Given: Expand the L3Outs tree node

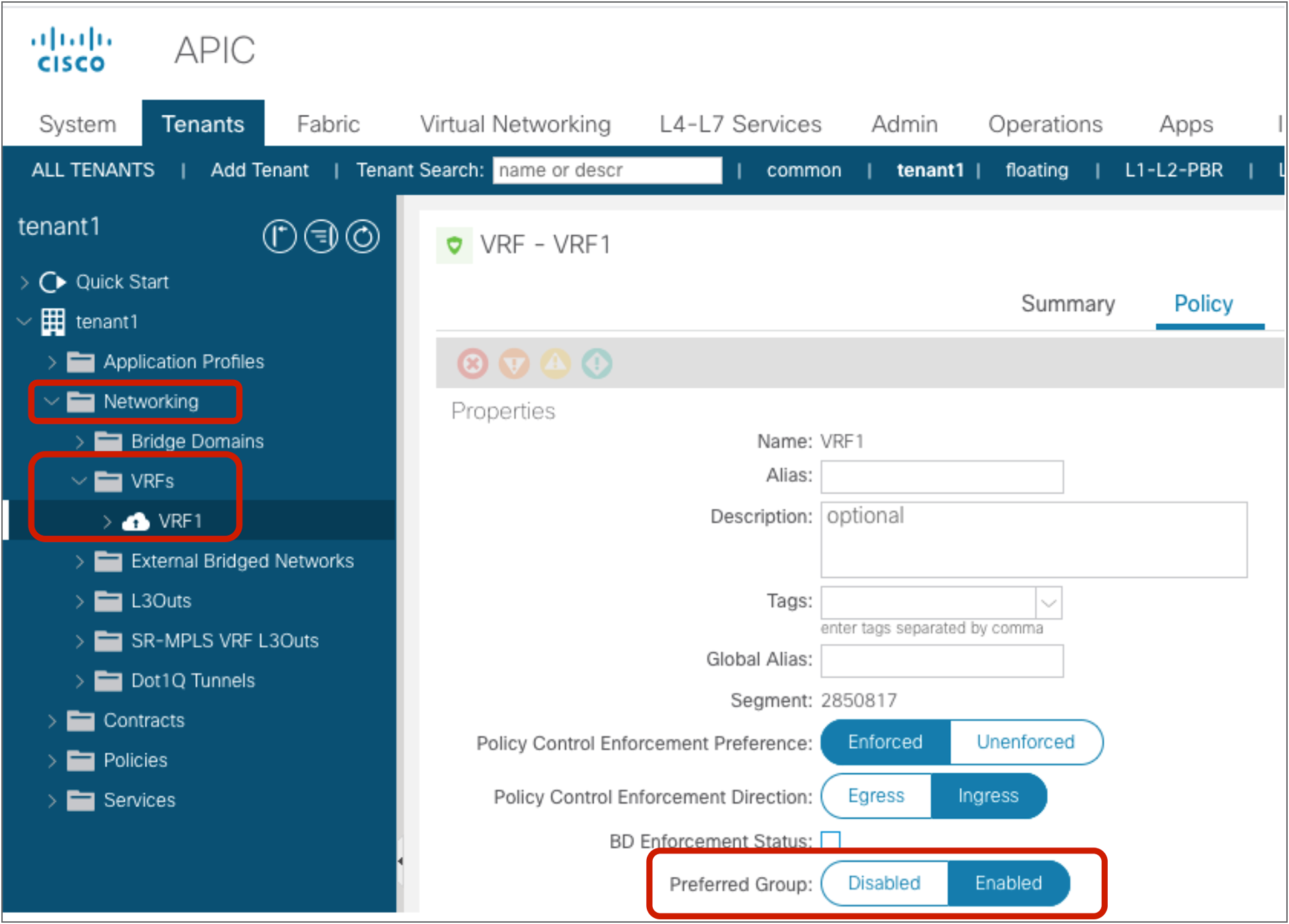Looking at the screenshot, I should coord(80,602).
